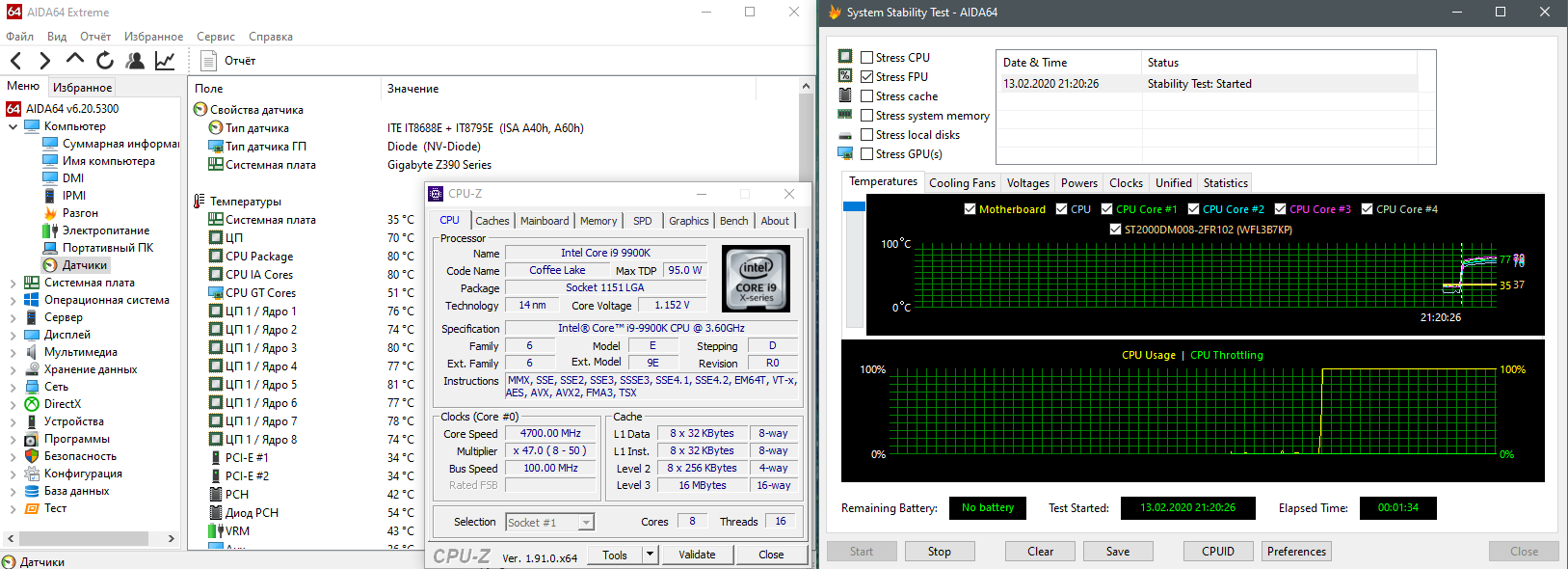Expand the DirectX tree node
The width and height of the screenshot is (1568, 569).
tap(13, 404)
